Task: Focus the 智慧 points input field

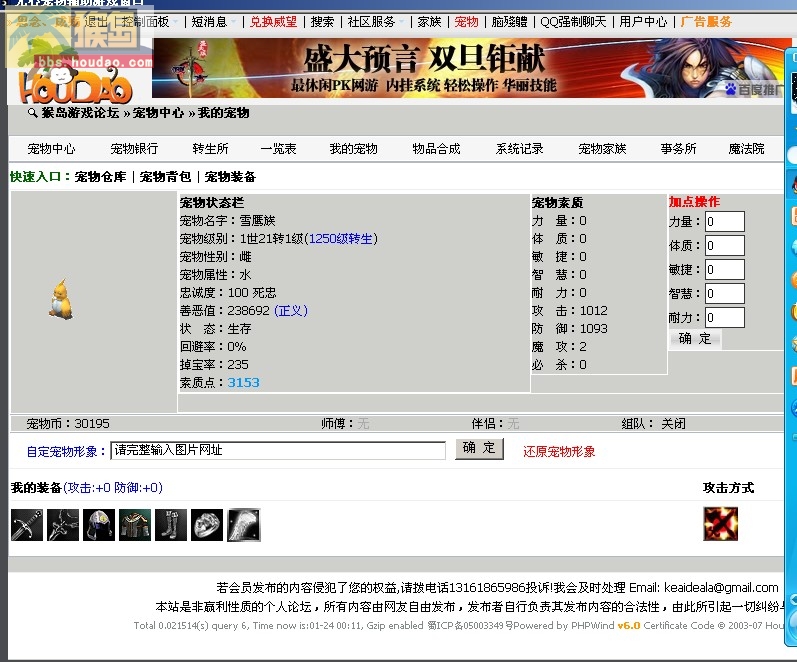Action: click(725, 293)
